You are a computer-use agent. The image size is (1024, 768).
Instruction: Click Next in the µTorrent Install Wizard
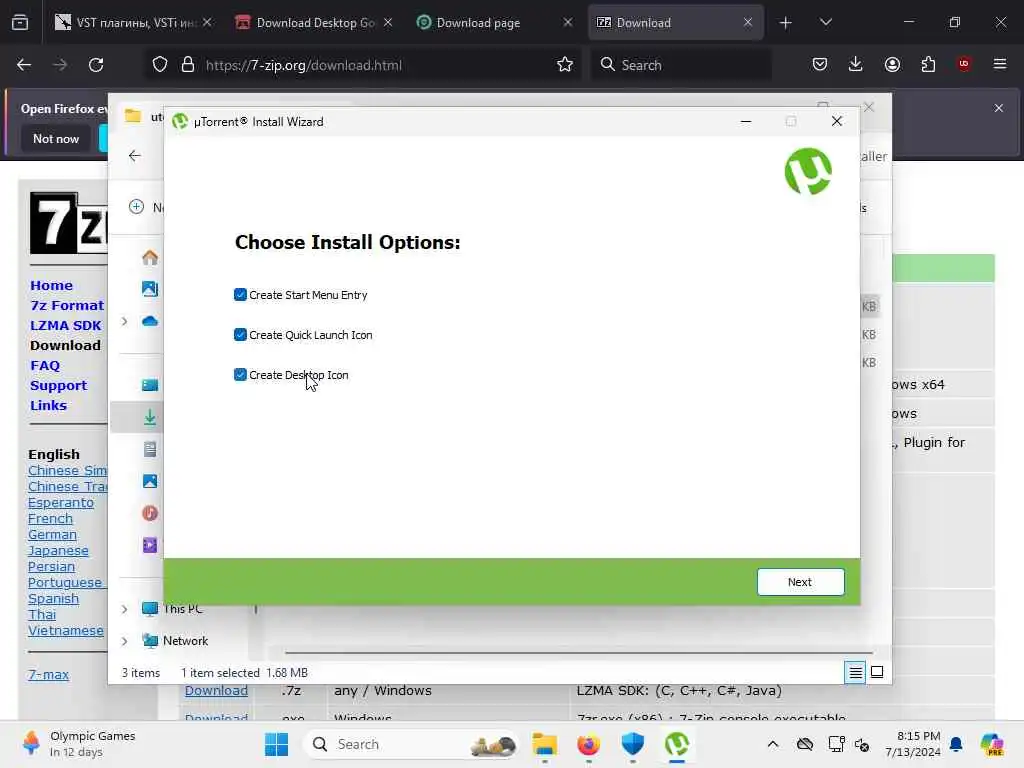coord(800,581)
